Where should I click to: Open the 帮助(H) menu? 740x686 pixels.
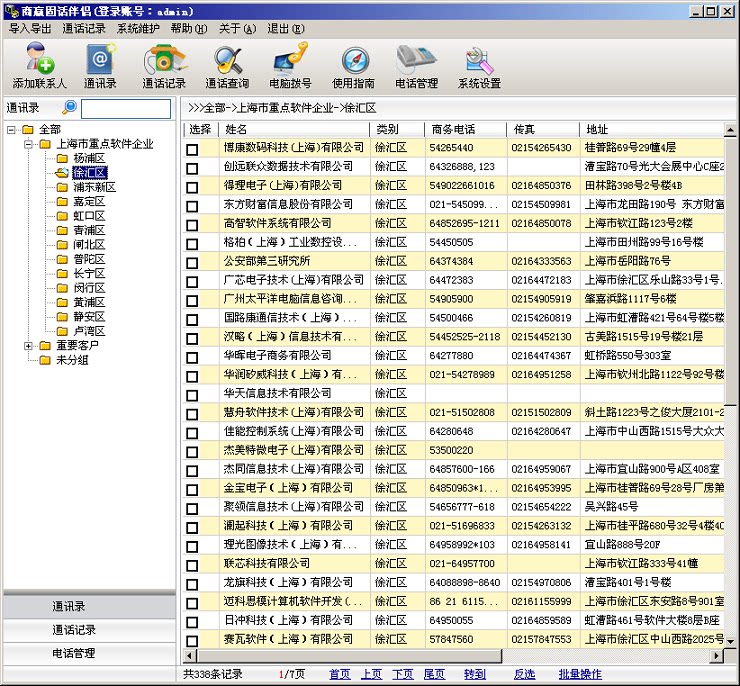click(189, 29)
